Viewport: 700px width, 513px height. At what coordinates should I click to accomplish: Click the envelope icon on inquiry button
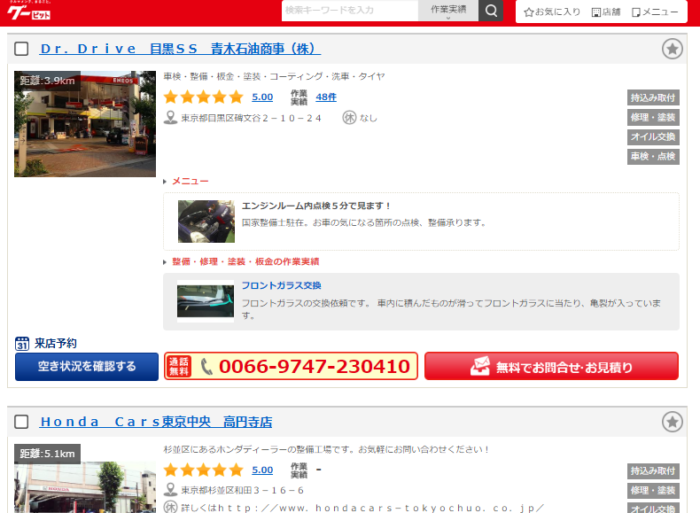tap(480, 366)
